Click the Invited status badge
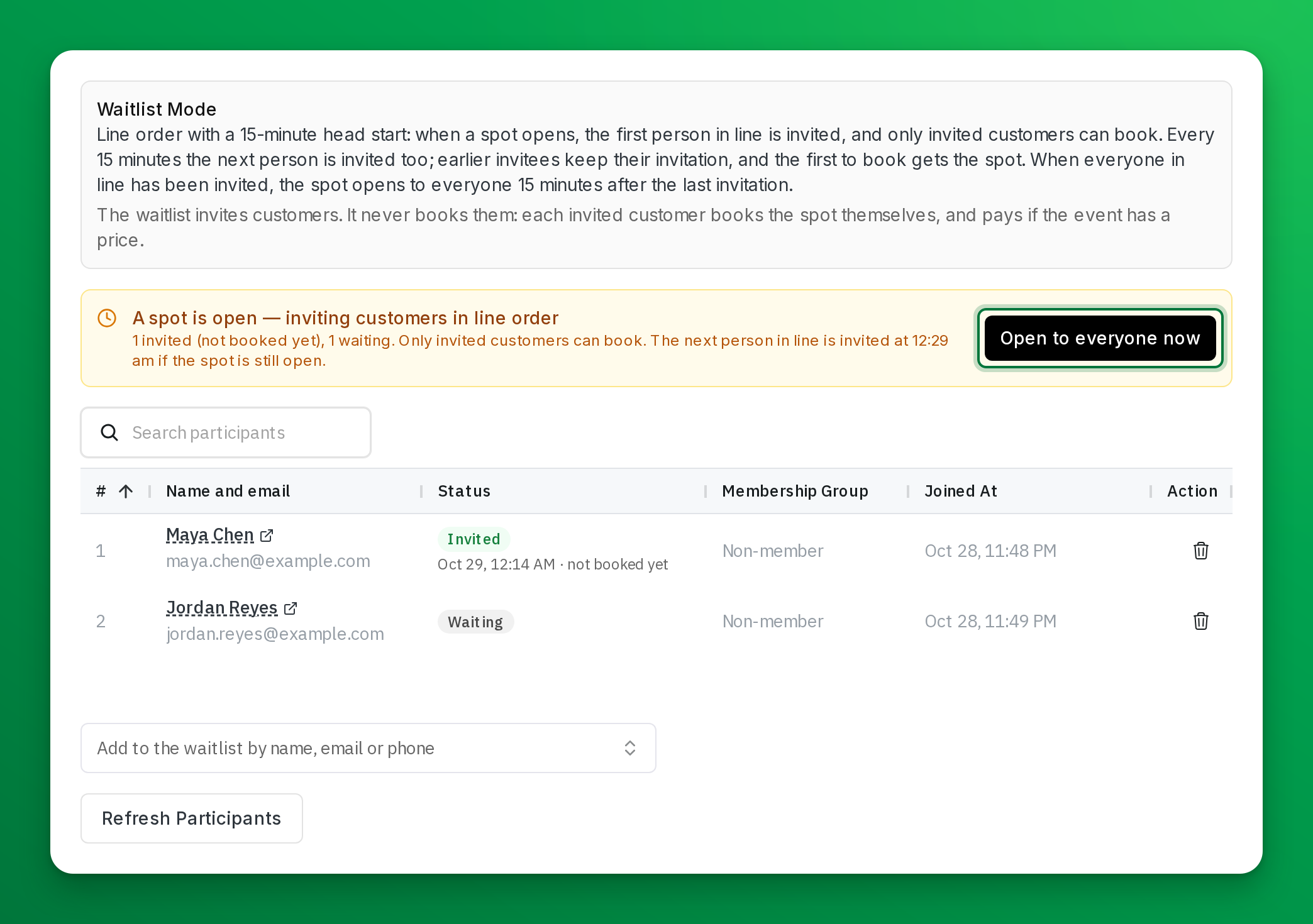The image size is (1313, 924). click(x=474, y=539)
